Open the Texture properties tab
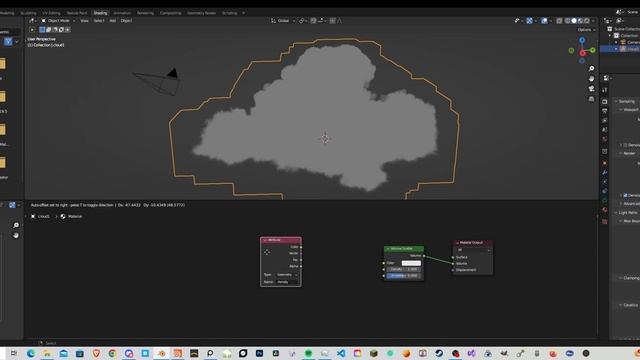640x360 pixels. coord(604,221)
